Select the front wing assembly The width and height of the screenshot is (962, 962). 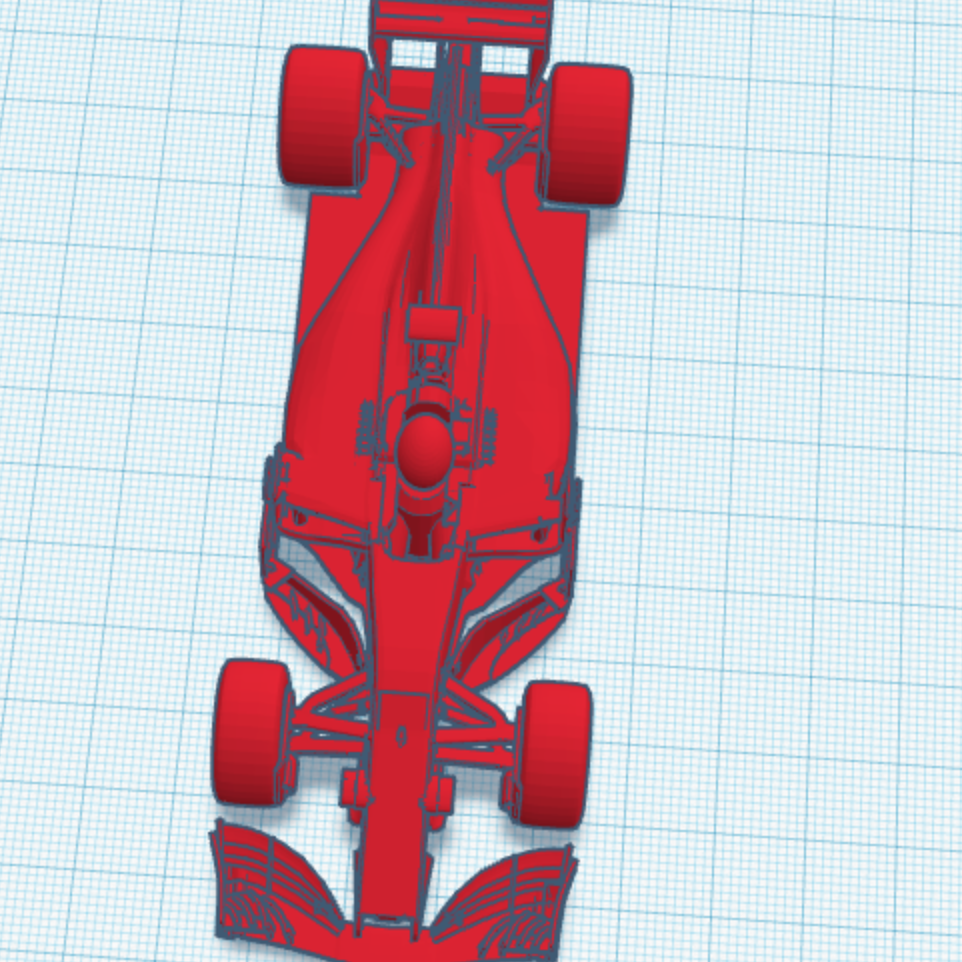(x=400, y=890)
